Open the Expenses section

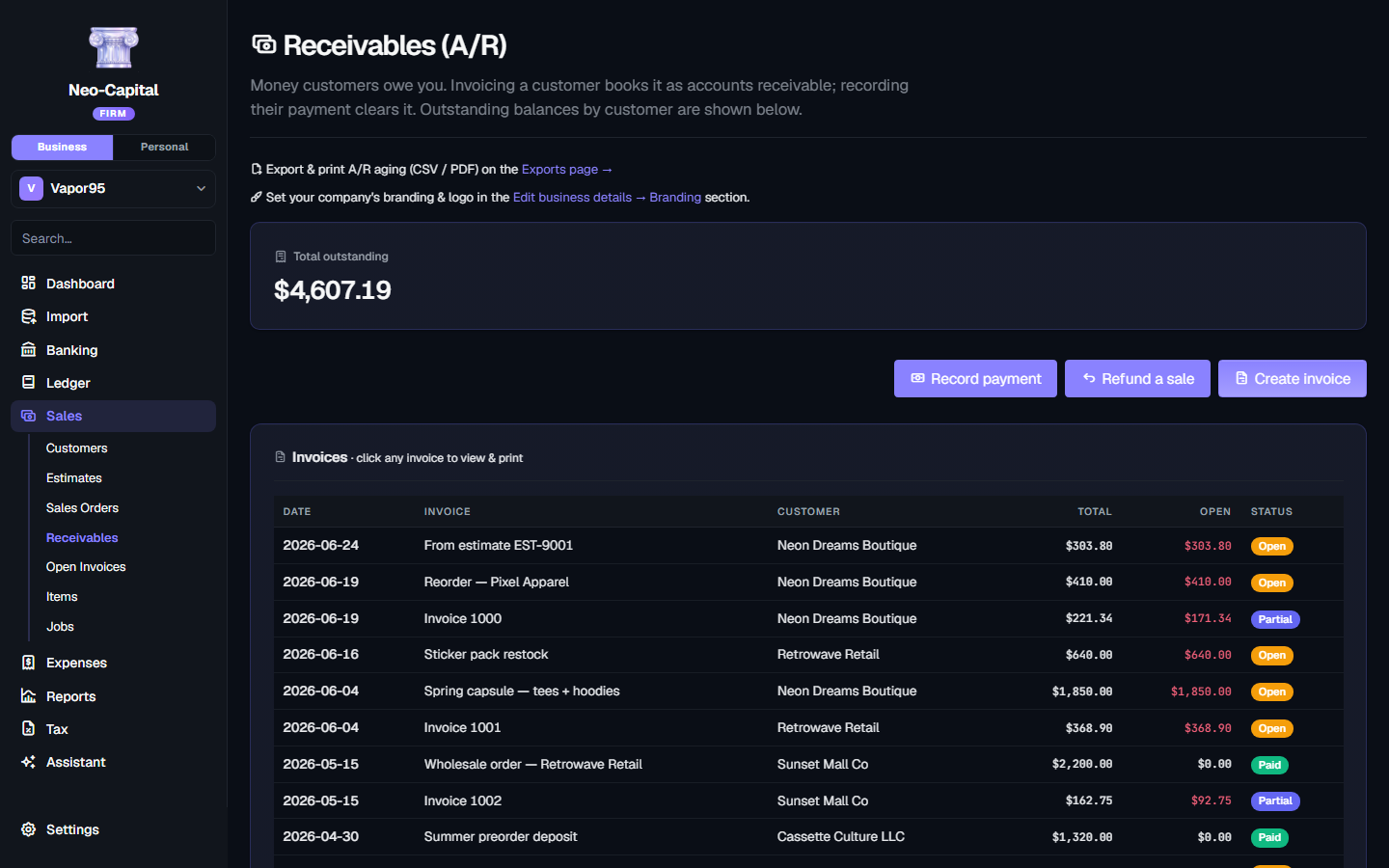[113, 663]
